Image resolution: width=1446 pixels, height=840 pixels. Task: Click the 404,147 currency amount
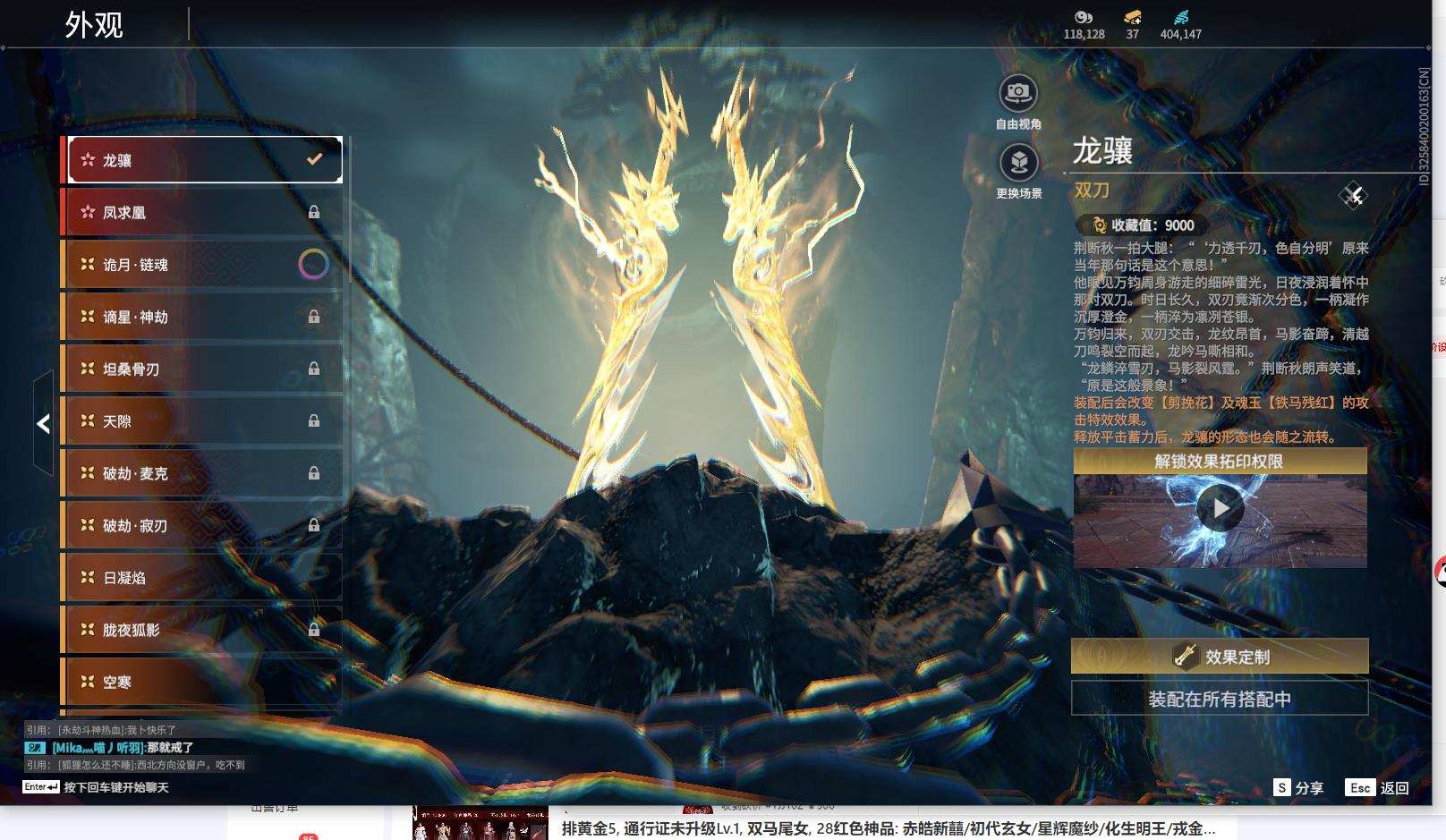tap(1181, 34)
